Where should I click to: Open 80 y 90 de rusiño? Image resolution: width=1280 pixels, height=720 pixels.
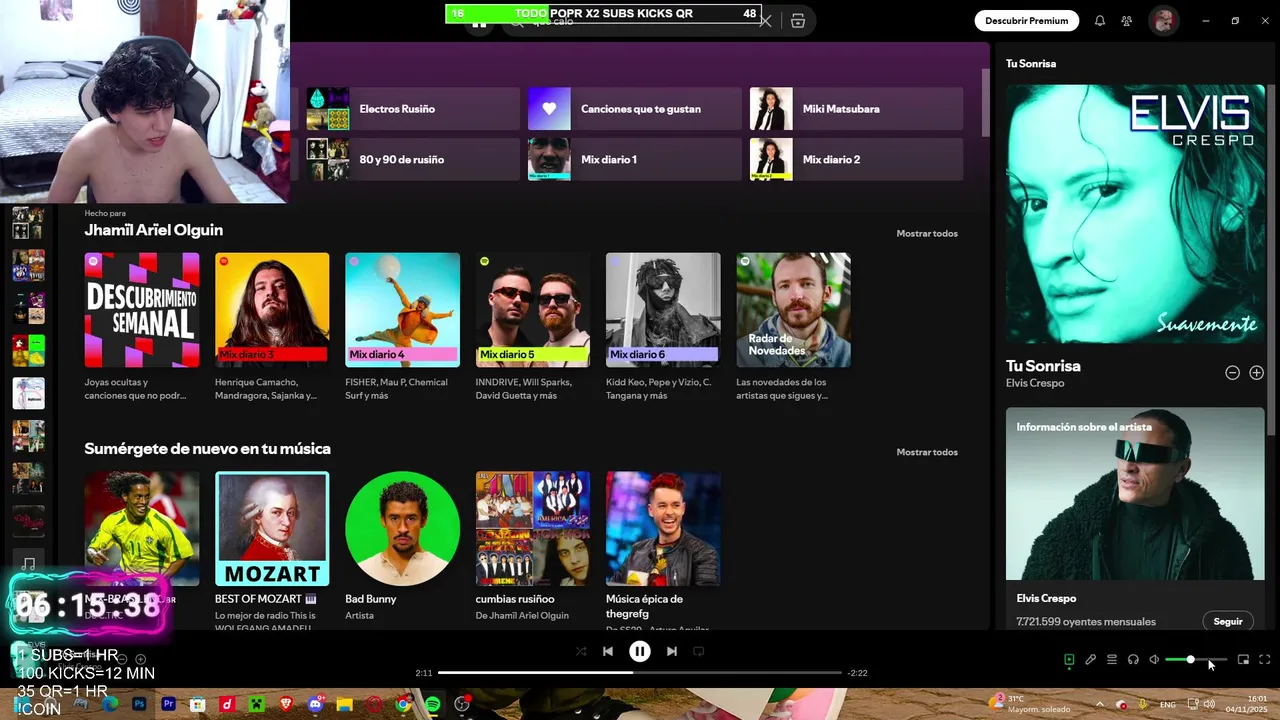click(x=413, y=159)
